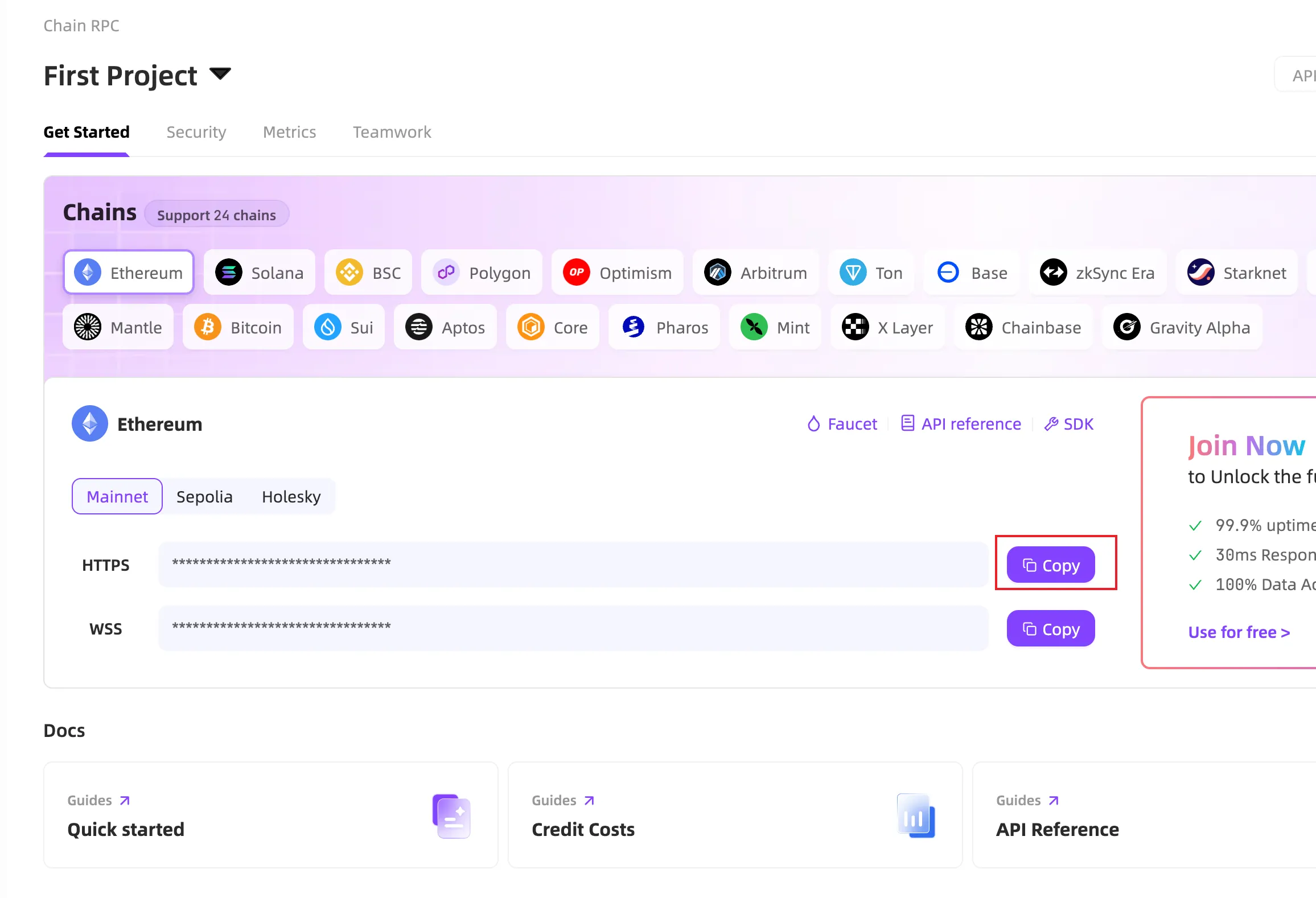Pick the Pharos chain
Screen dimensions: 1316x898
tap(664, 327)
